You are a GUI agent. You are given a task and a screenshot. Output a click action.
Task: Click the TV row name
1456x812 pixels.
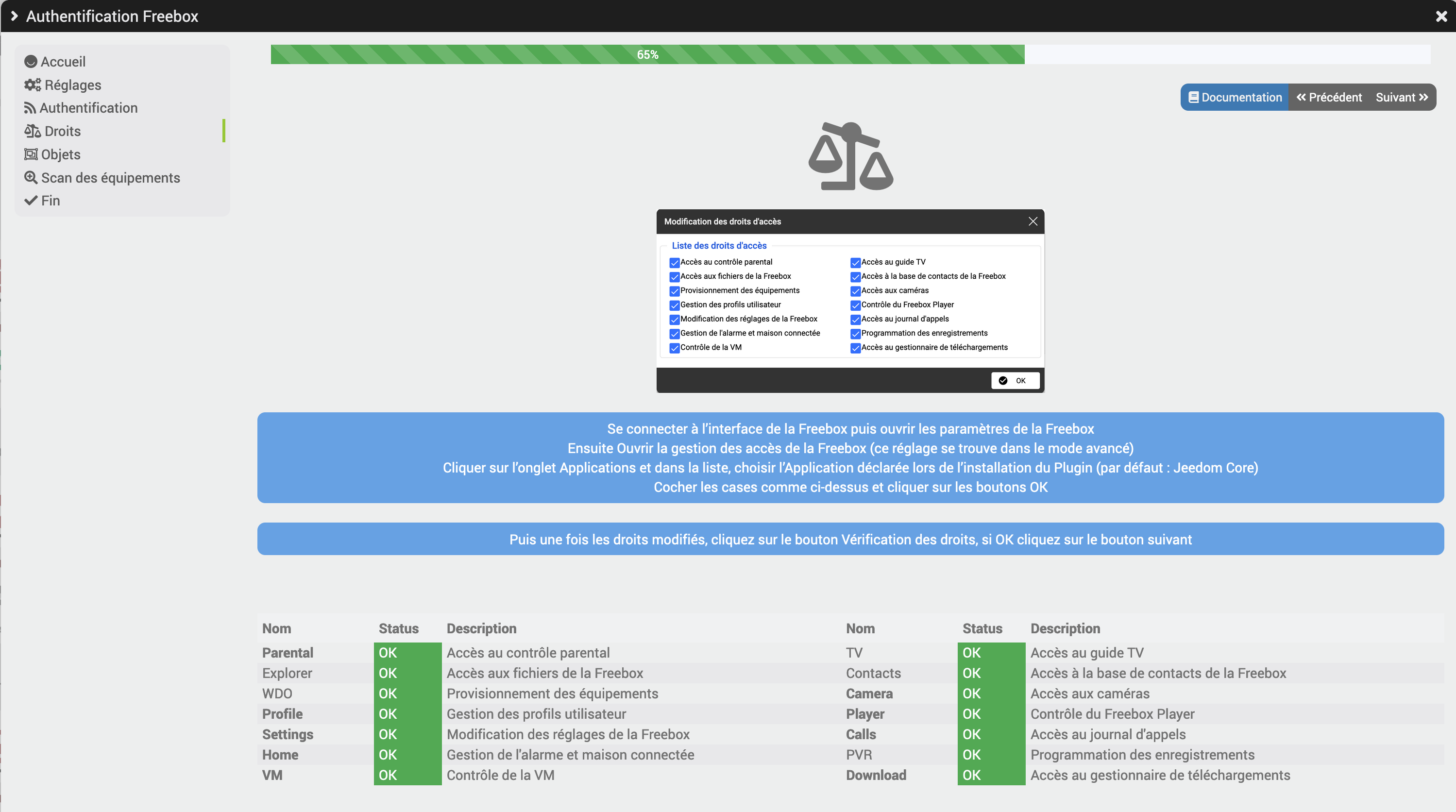(x=854, y=653)
